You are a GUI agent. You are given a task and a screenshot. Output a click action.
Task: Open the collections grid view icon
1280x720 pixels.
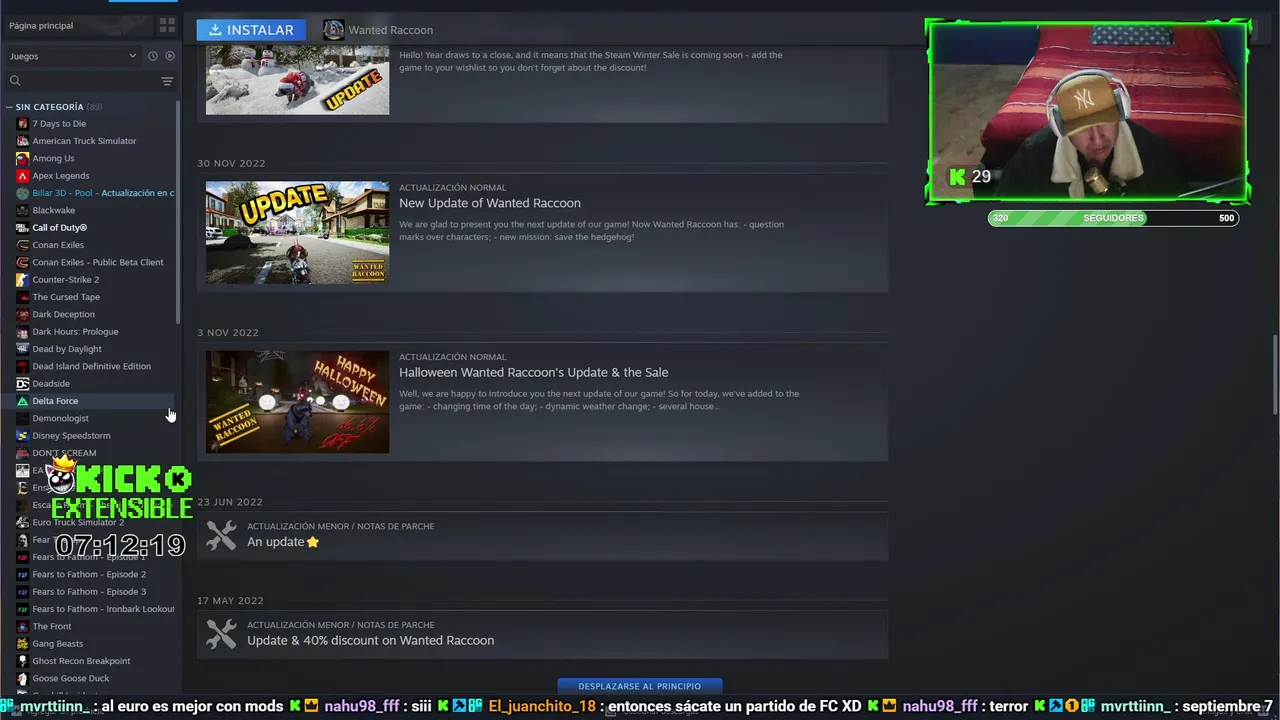[167, 25]
